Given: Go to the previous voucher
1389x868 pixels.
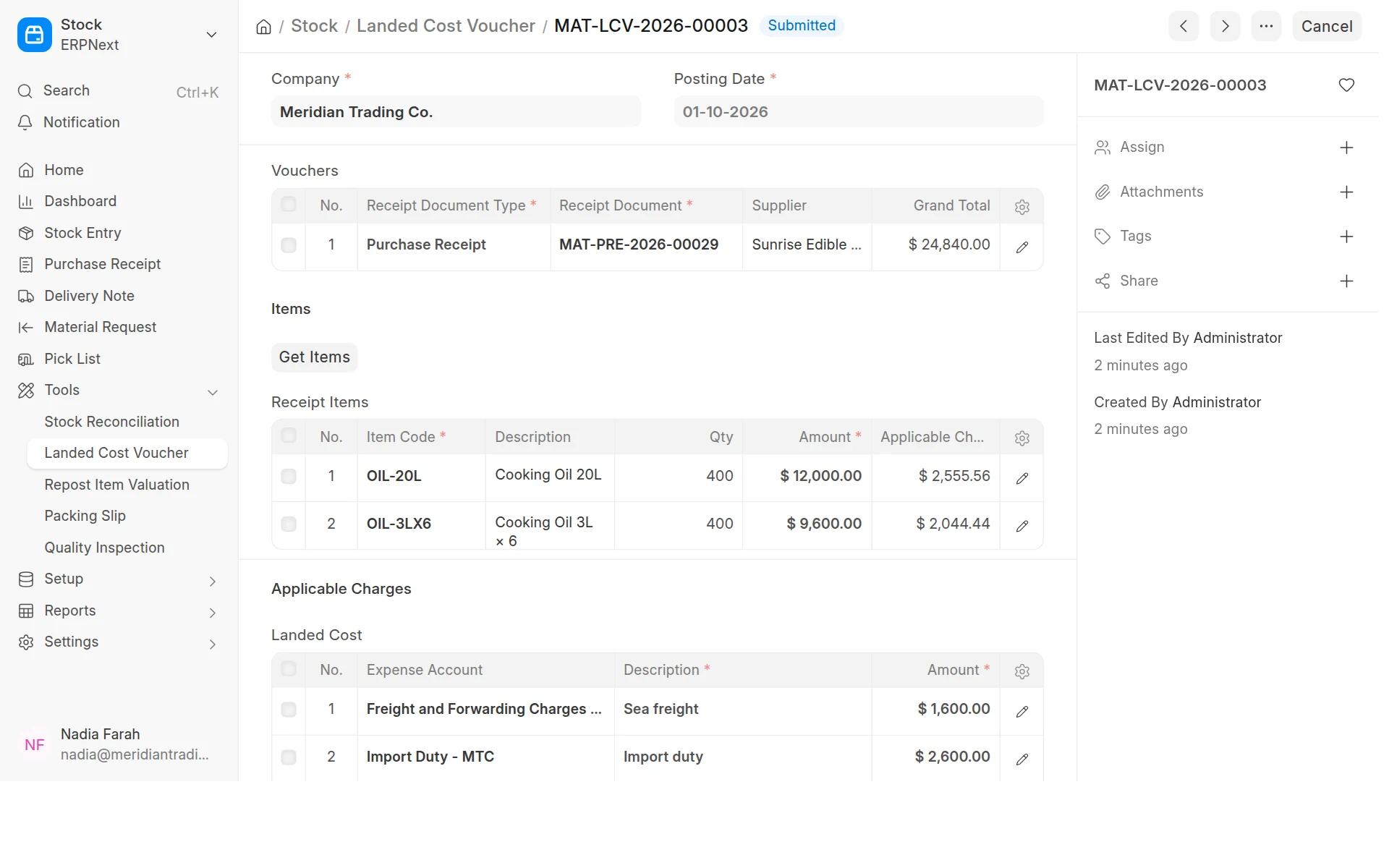Looking at the screenshot, I should (1184, 26).
